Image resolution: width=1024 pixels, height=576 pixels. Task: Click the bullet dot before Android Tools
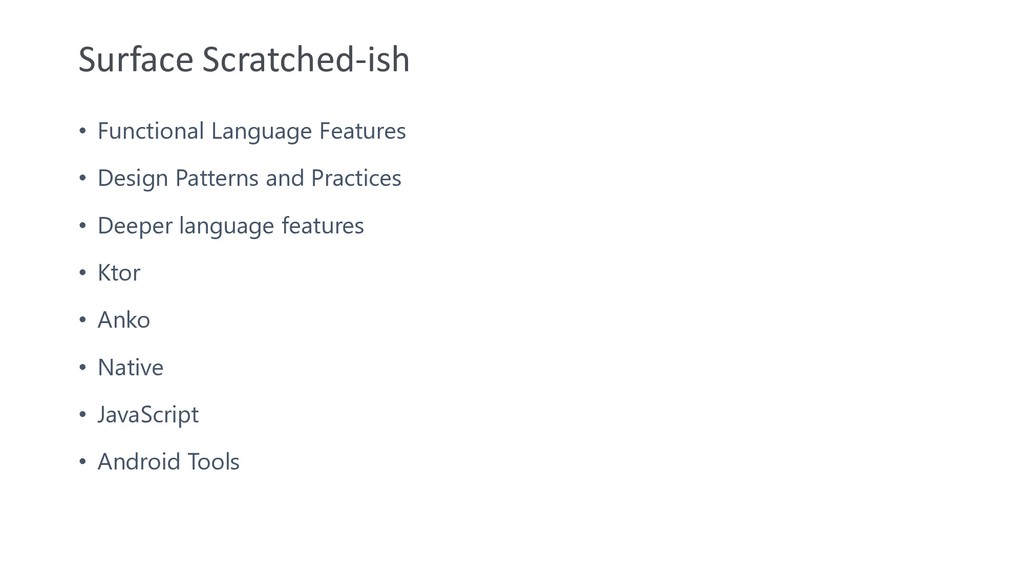pyautogui.click(x=82, y=462)
